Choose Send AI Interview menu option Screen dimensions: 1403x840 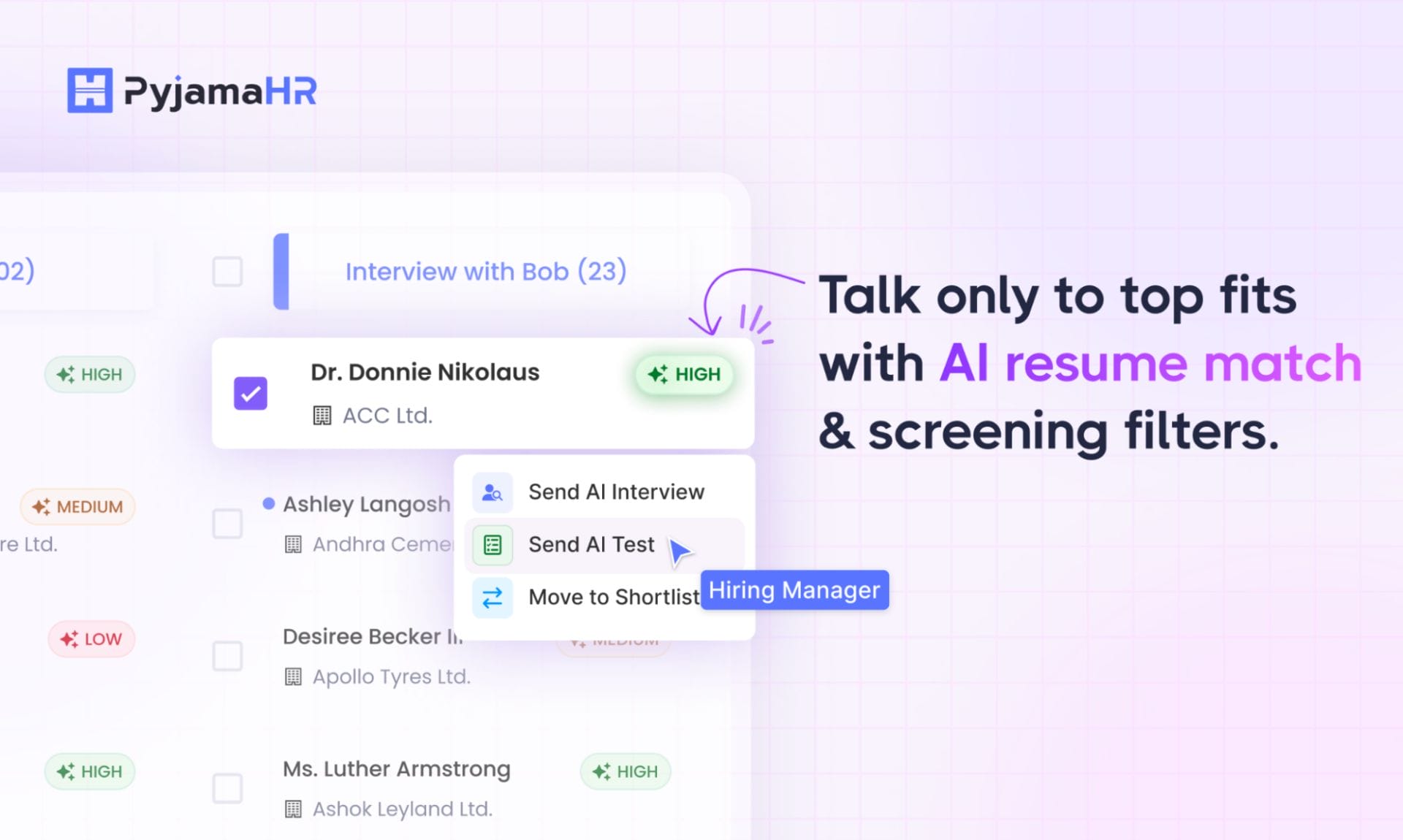tap(616, 492)
